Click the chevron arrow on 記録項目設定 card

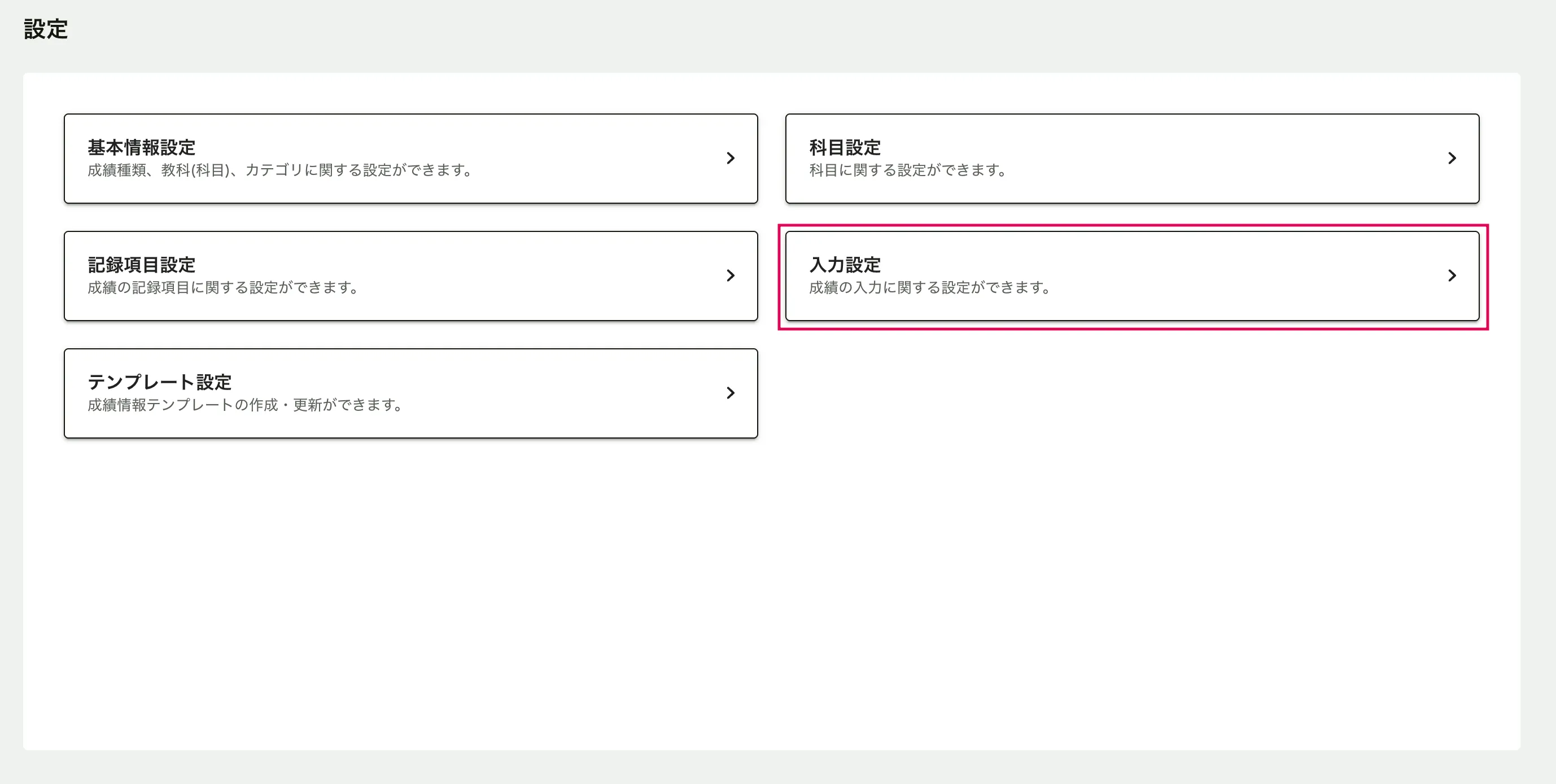pos(730,275)
